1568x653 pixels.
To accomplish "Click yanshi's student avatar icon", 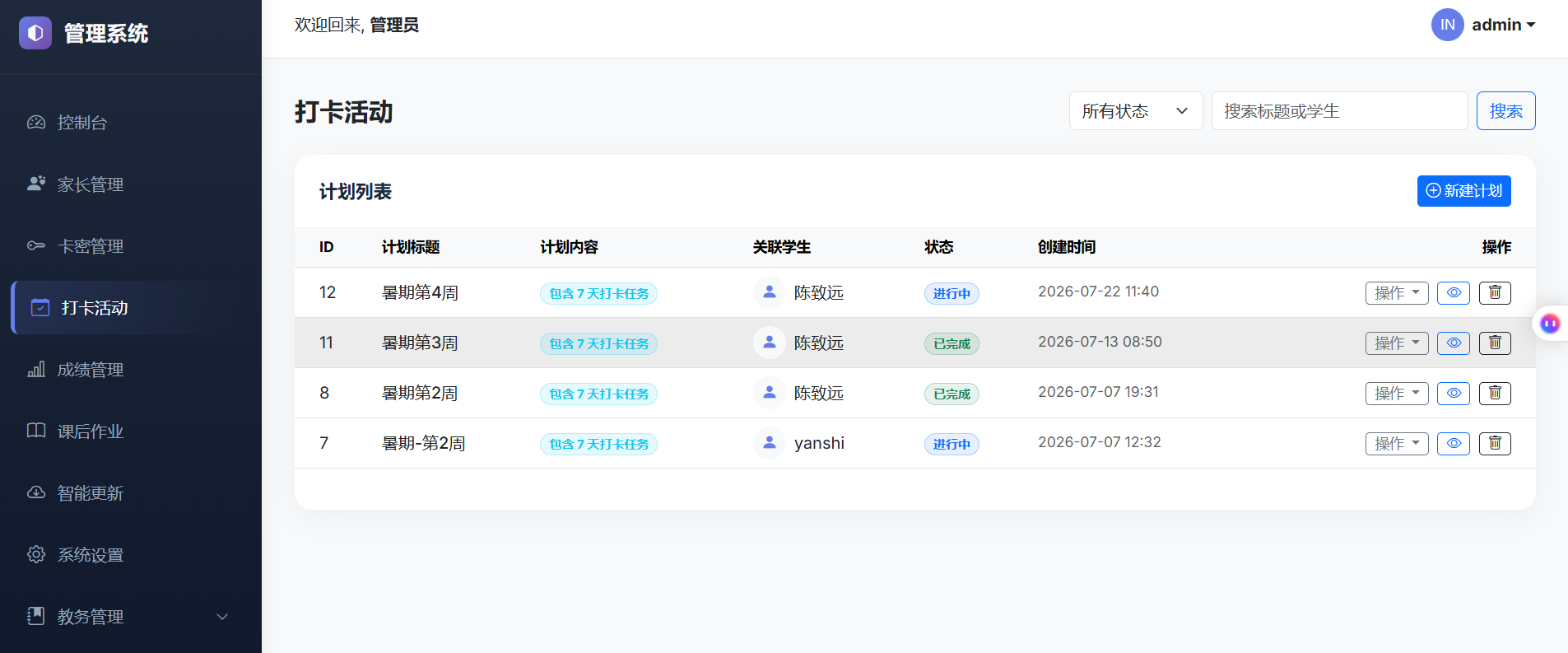I will [x=770, y=443].
